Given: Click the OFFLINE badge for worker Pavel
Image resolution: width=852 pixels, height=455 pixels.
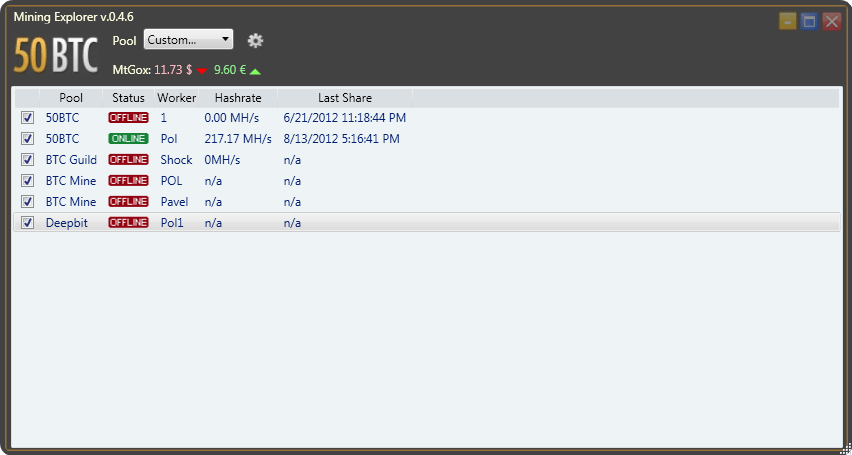Looking at the screenshot, I should pos(128,202).
